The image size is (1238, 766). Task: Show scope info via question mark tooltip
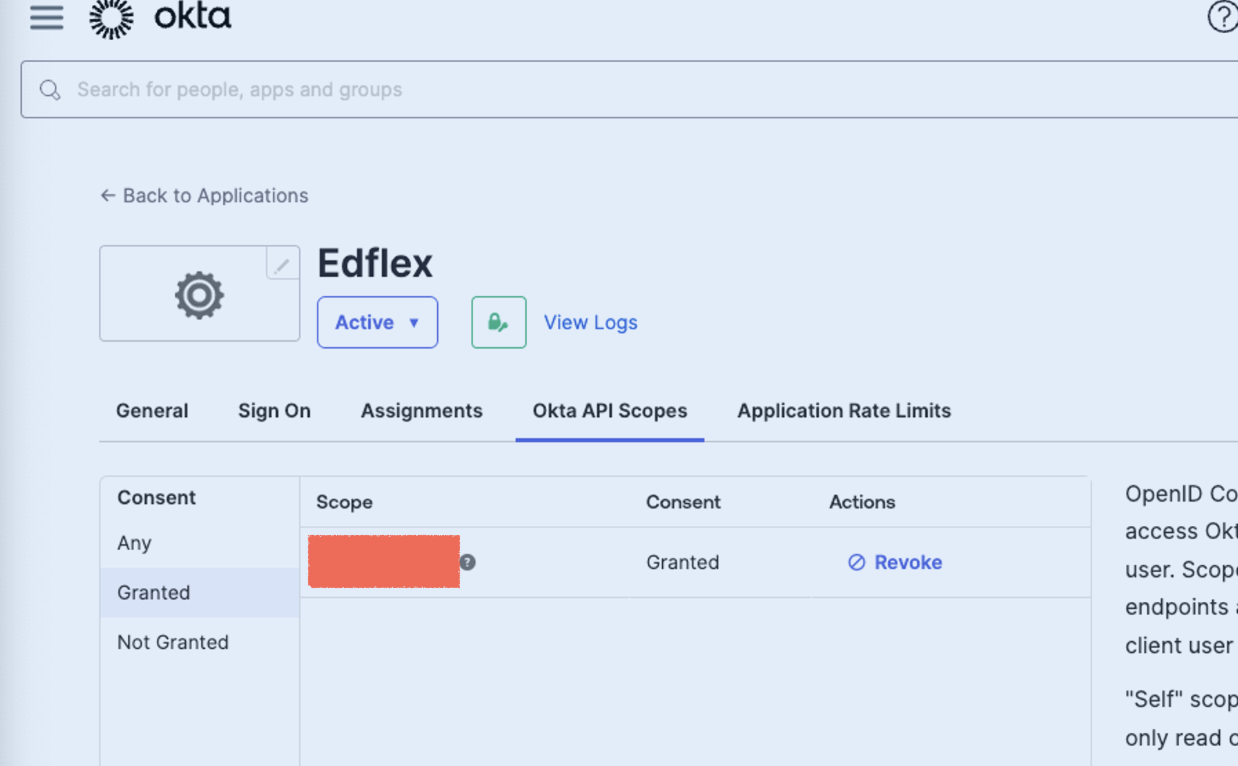467,562
